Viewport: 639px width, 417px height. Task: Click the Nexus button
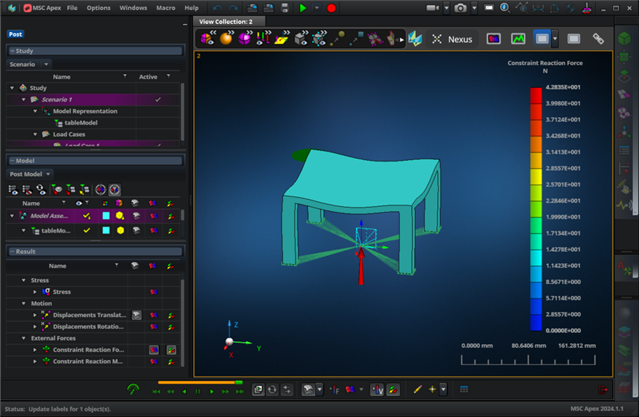452,39
